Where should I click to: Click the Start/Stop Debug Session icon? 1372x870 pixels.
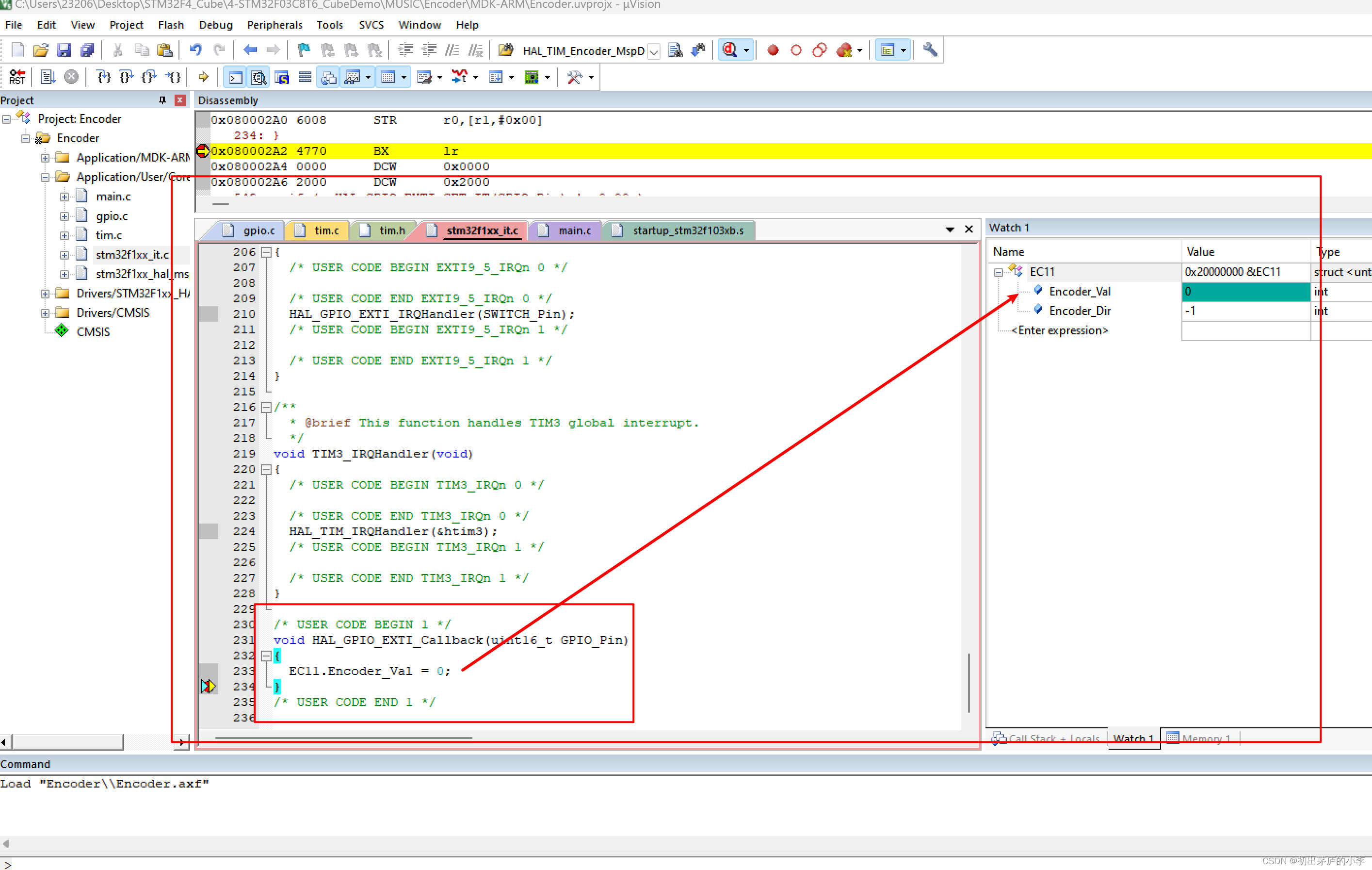730,50
